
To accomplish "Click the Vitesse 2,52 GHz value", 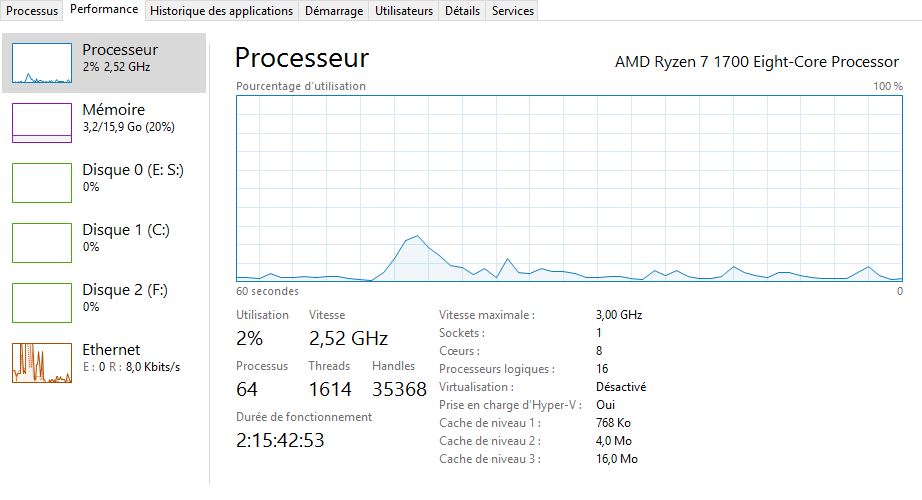I will pyautogui.click(x=348, y=338).
